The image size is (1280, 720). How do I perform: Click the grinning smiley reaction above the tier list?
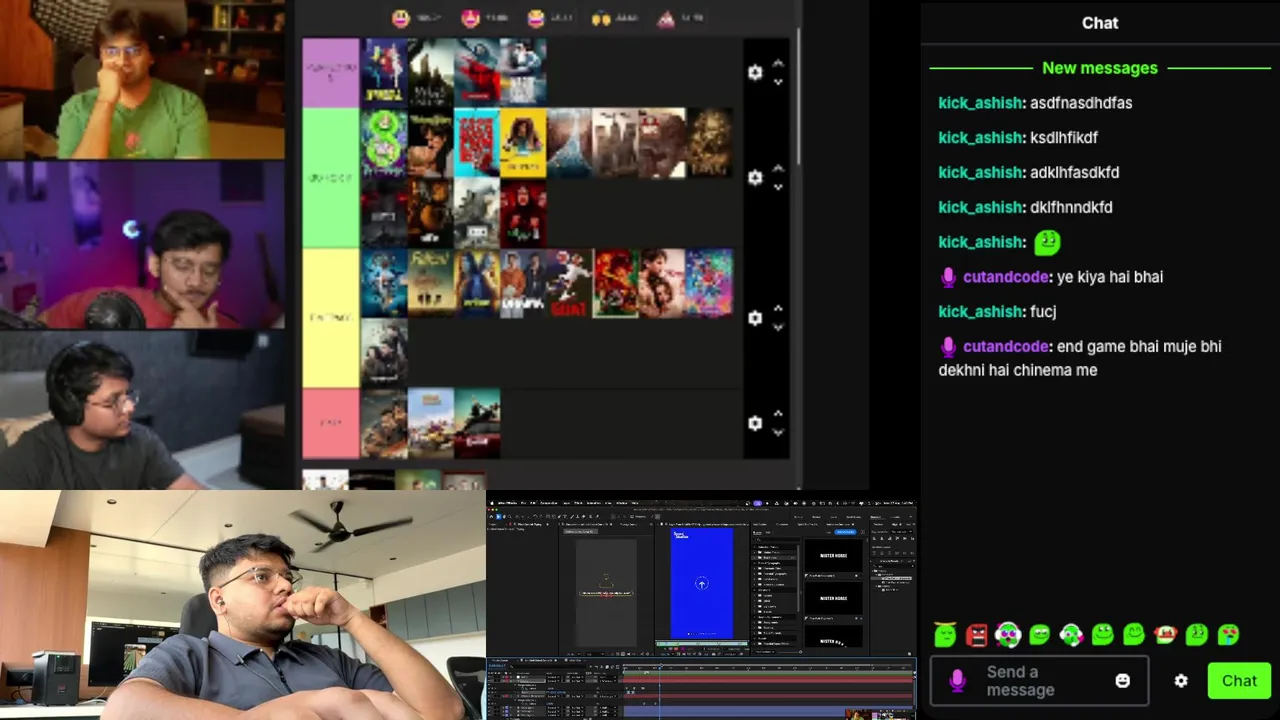(401, 18)
